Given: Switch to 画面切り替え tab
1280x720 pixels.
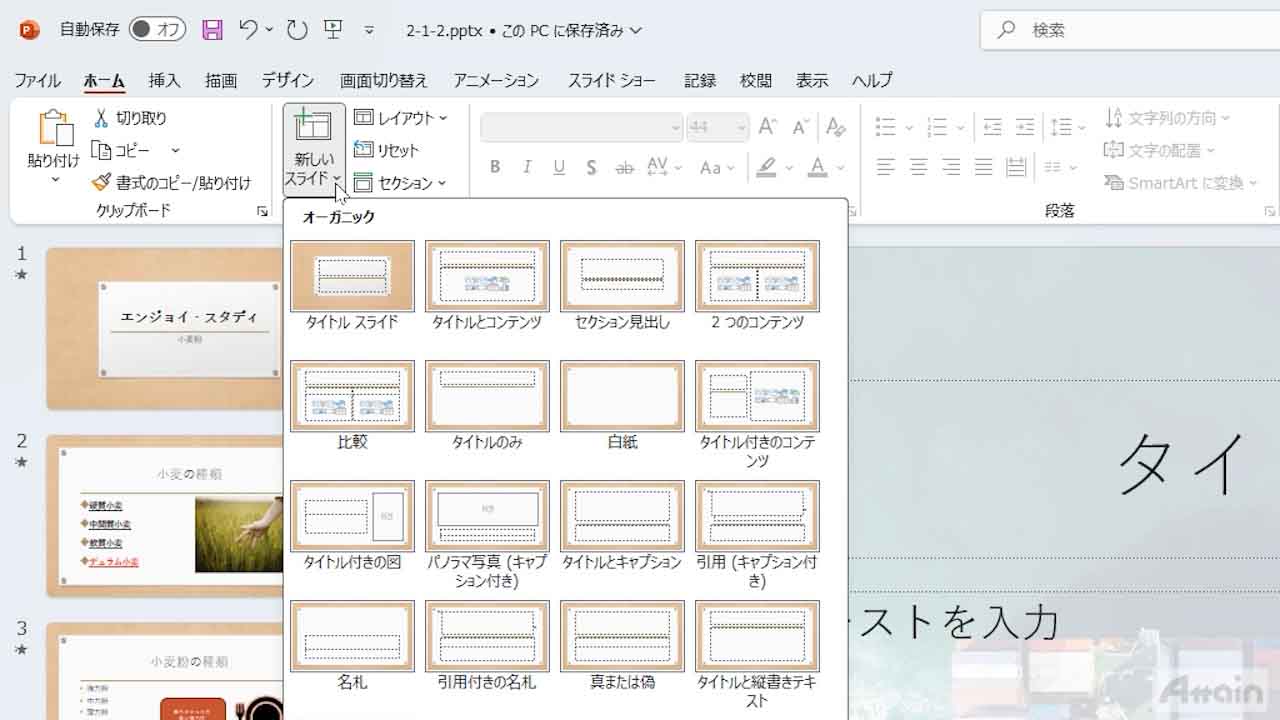Looking at the screenshot, I should (x=383, y=80).
